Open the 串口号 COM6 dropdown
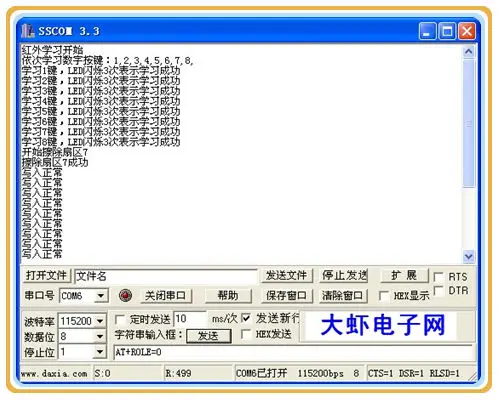The width and height of the screenshot is (500, 400). pyautogui.click(x=101, y=296)
